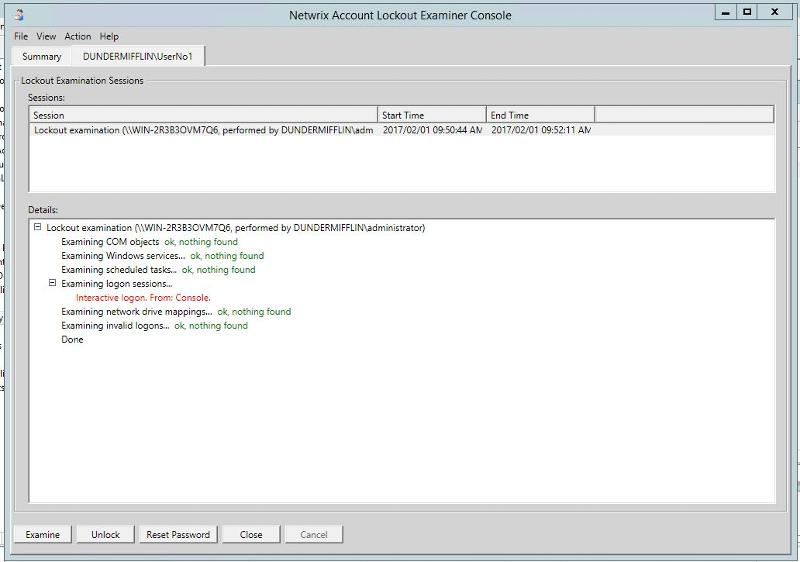Viewport: 800px width, 562px height.
Task: Click the 2017/02/01 09:50:44 start time cell
Action: pyautogui.click(x=432, y=130)
